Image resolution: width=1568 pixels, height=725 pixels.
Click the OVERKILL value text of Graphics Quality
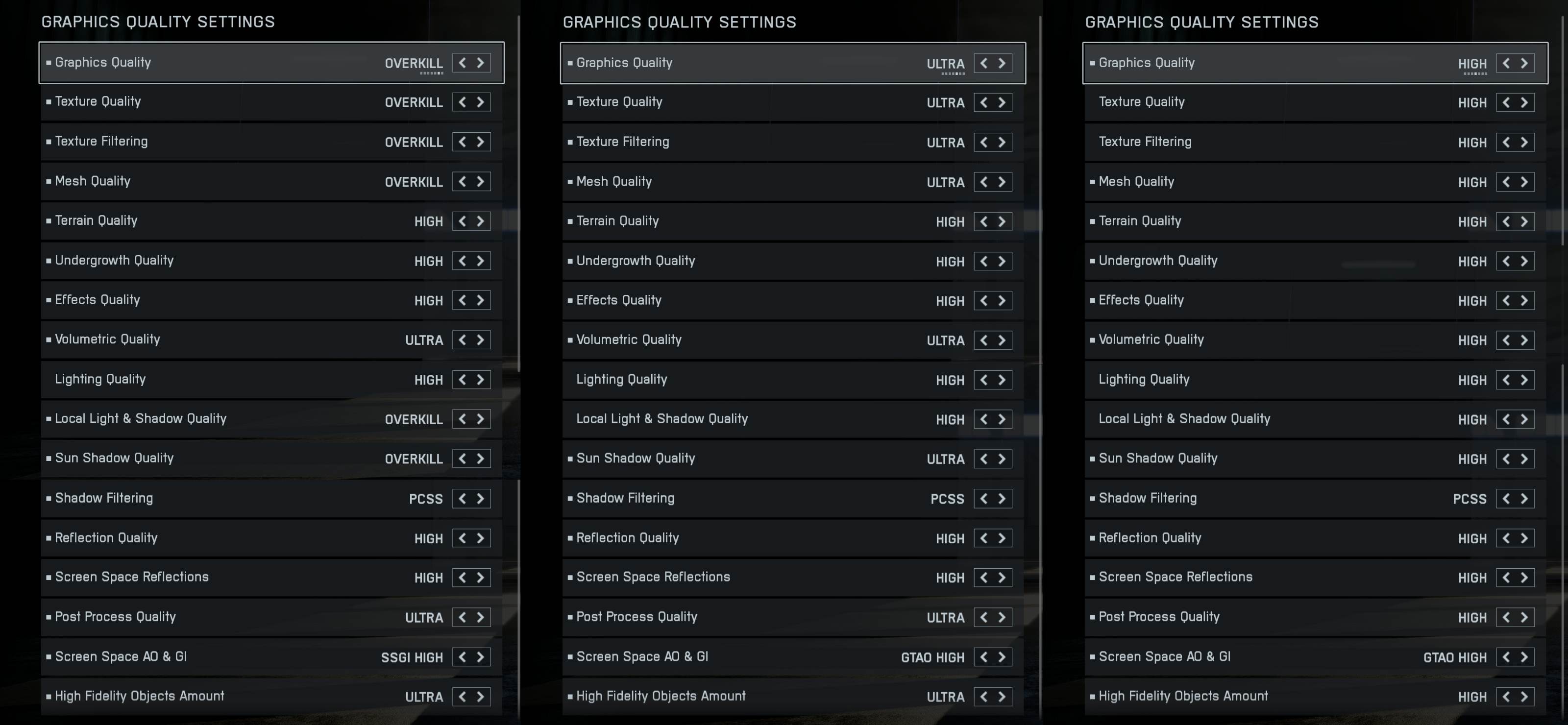point(413,63)
